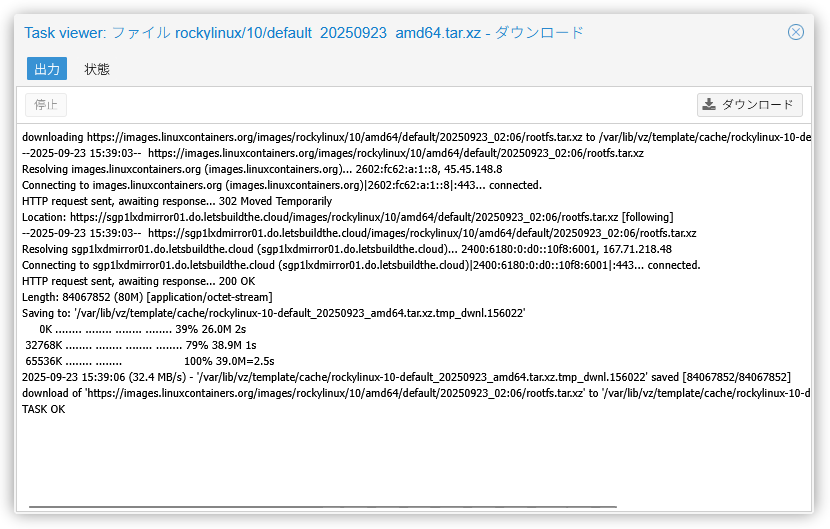Select the Resolving images.linuxcontainers.org line

(x=261, y=169)
